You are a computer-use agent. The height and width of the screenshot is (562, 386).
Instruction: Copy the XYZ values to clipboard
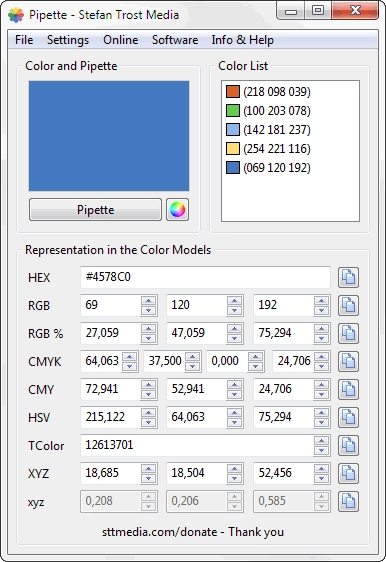click(348, 473)
